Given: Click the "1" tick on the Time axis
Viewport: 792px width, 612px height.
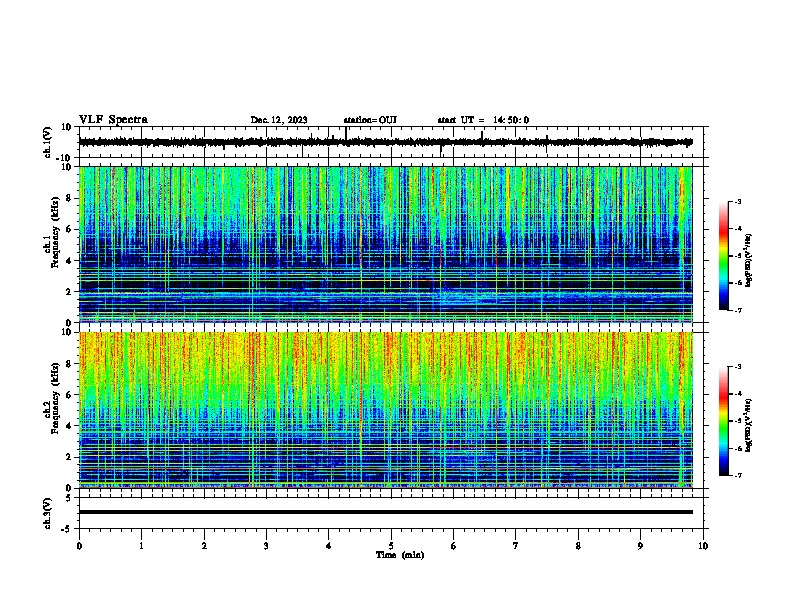Looking at the screenshot, I should [x=141, y=546].
